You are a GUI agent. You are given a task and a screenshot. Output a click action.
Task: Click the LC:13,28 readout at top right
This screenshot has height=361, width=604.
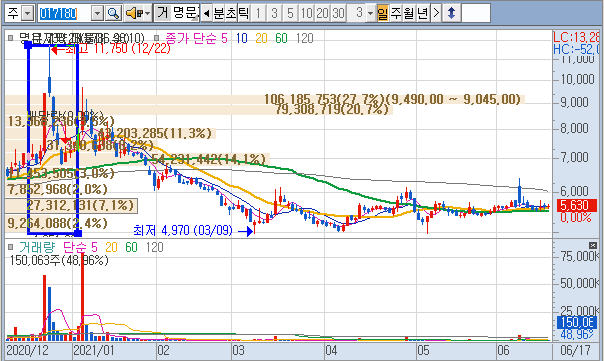(x=576, y=37)
